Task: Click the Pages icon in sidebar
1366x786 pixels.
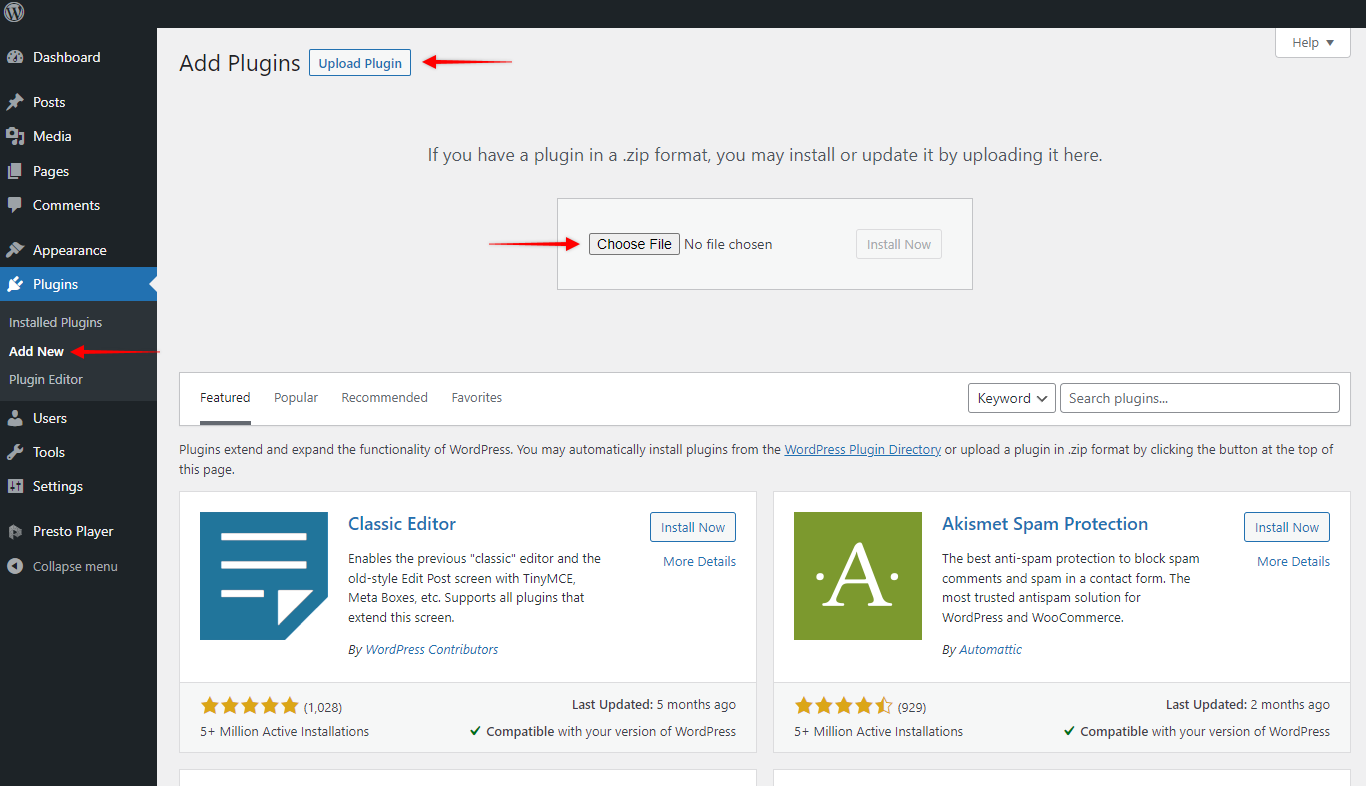Action: coord(15,171)
